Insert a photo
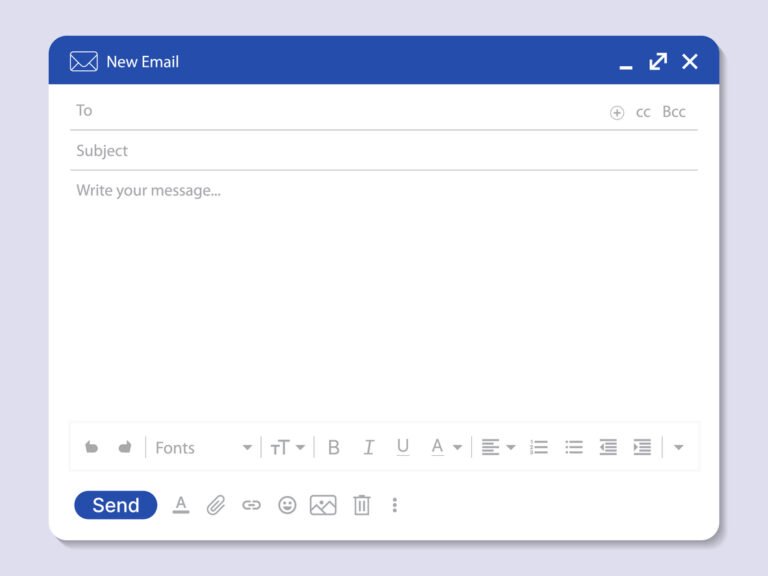This screenshot has height=576, width=768. pyautogui.click(x=323, y=505)
